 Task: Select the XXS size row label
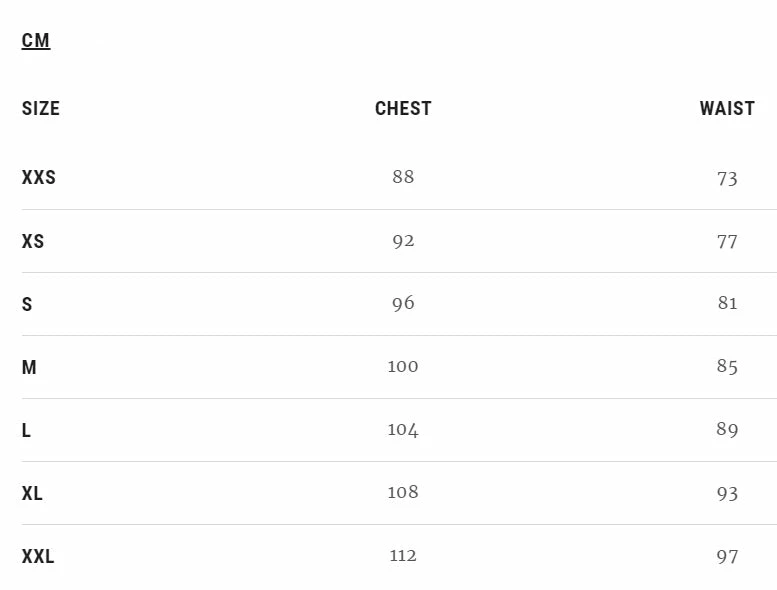coord(39,178)
